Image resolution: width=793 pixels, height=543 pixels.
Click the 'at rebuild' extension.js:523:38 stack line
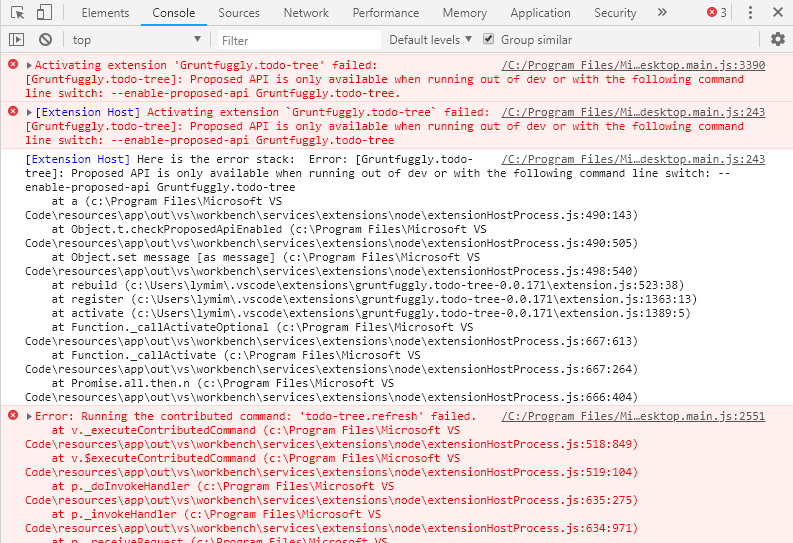click(x=368, y=285)
